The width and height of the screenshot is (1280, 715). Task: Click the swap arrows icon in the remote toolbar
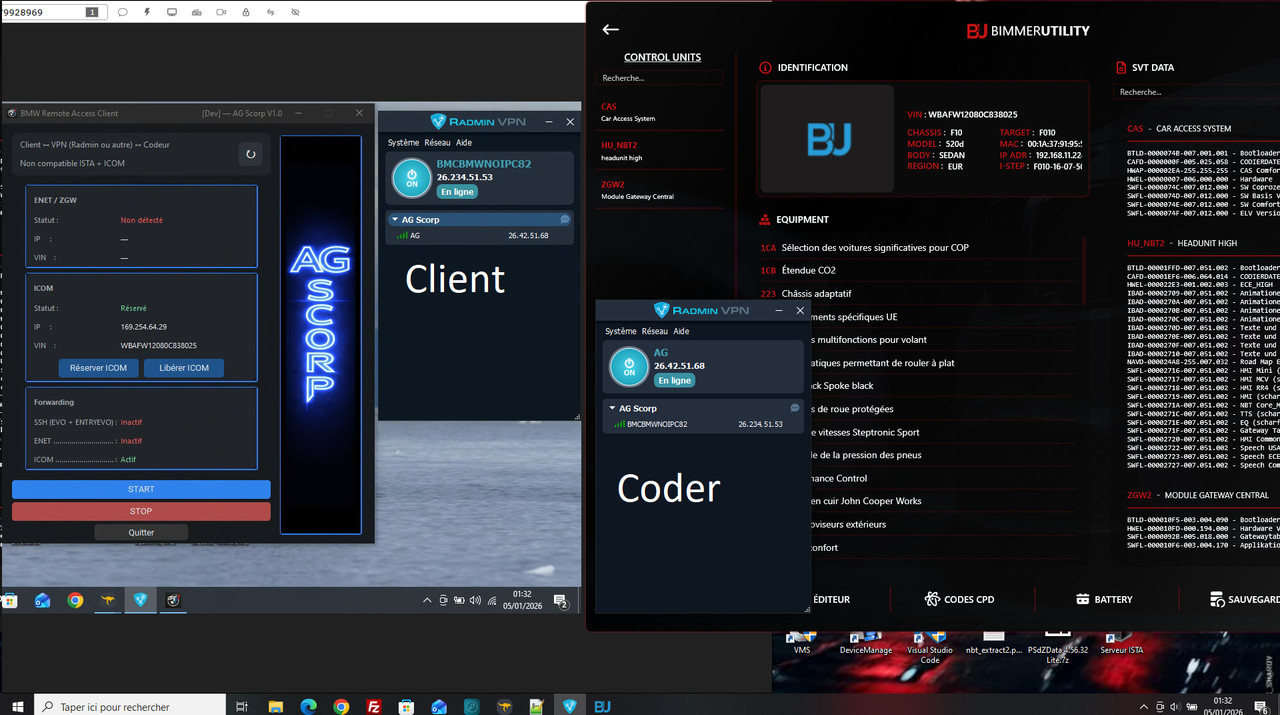(x=270, y=12)
